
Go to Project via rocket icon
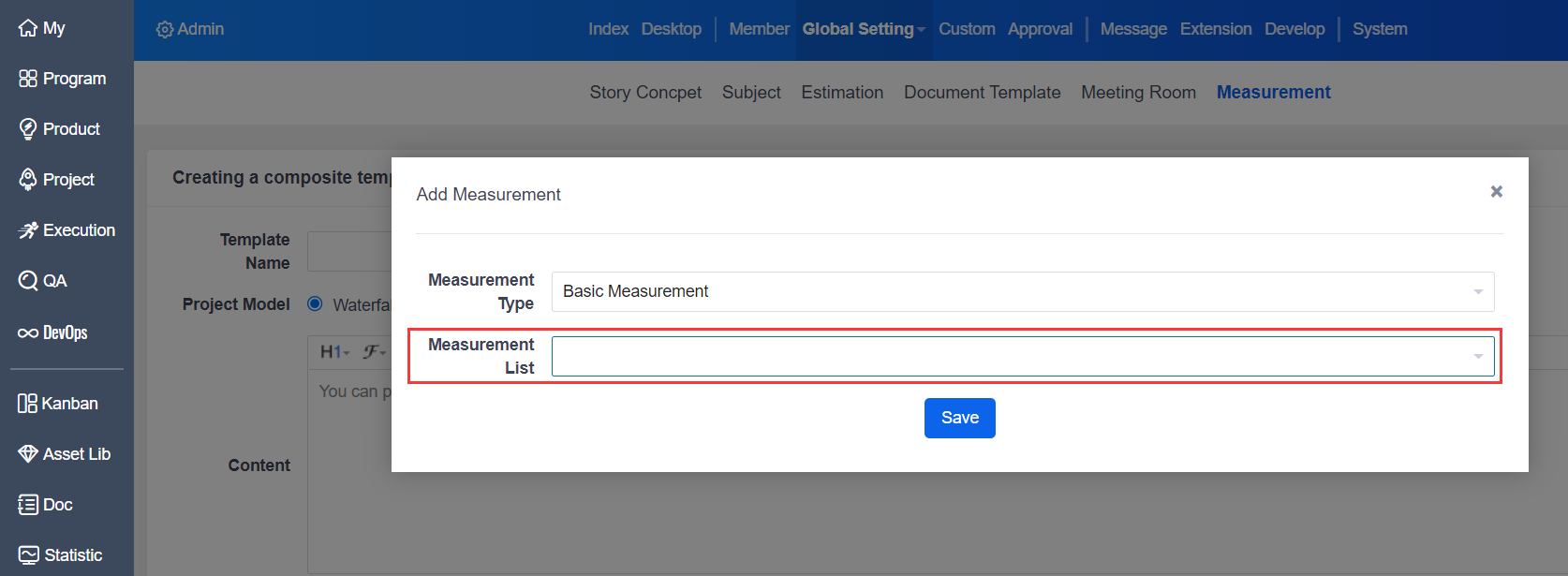(x=28, y=180)
